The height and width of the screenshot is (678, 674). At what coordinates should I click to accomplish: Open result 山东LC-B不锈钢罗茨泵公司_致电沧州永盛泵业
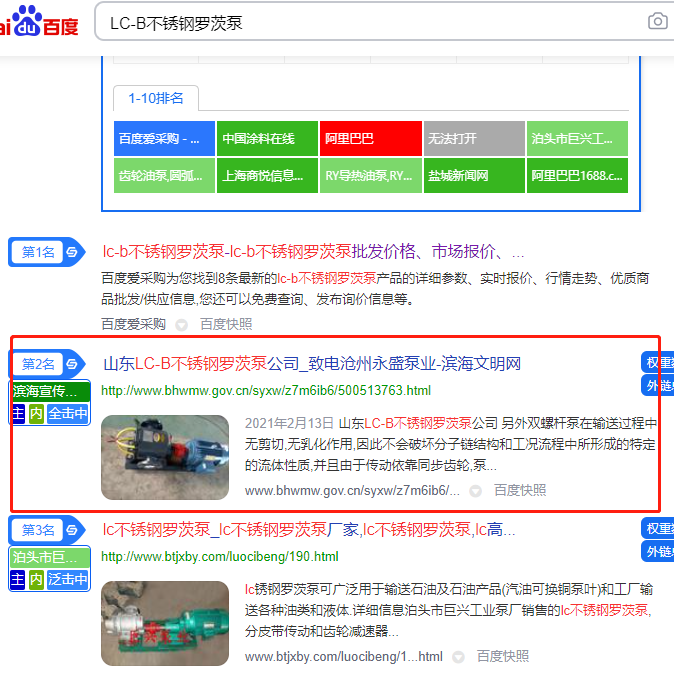[312, 364]
